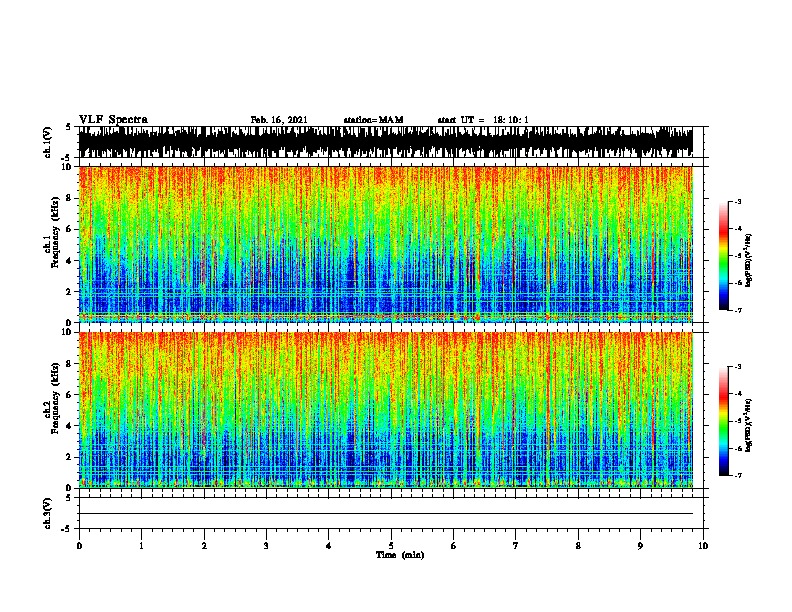Click inside the ch.1 spectrogram panel

coord(386,244)
